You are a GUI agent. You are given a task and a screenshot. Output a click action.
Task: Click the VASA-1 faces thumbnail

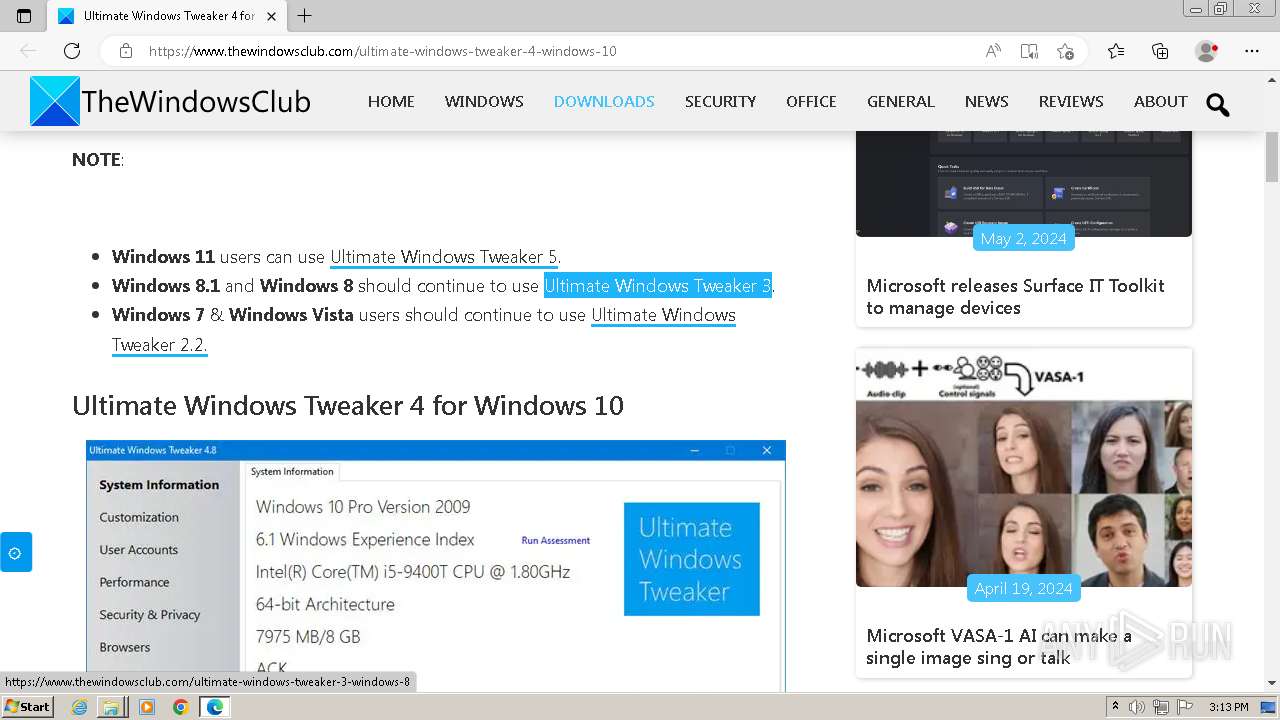pyautogui.click(x=1024, y=467)
